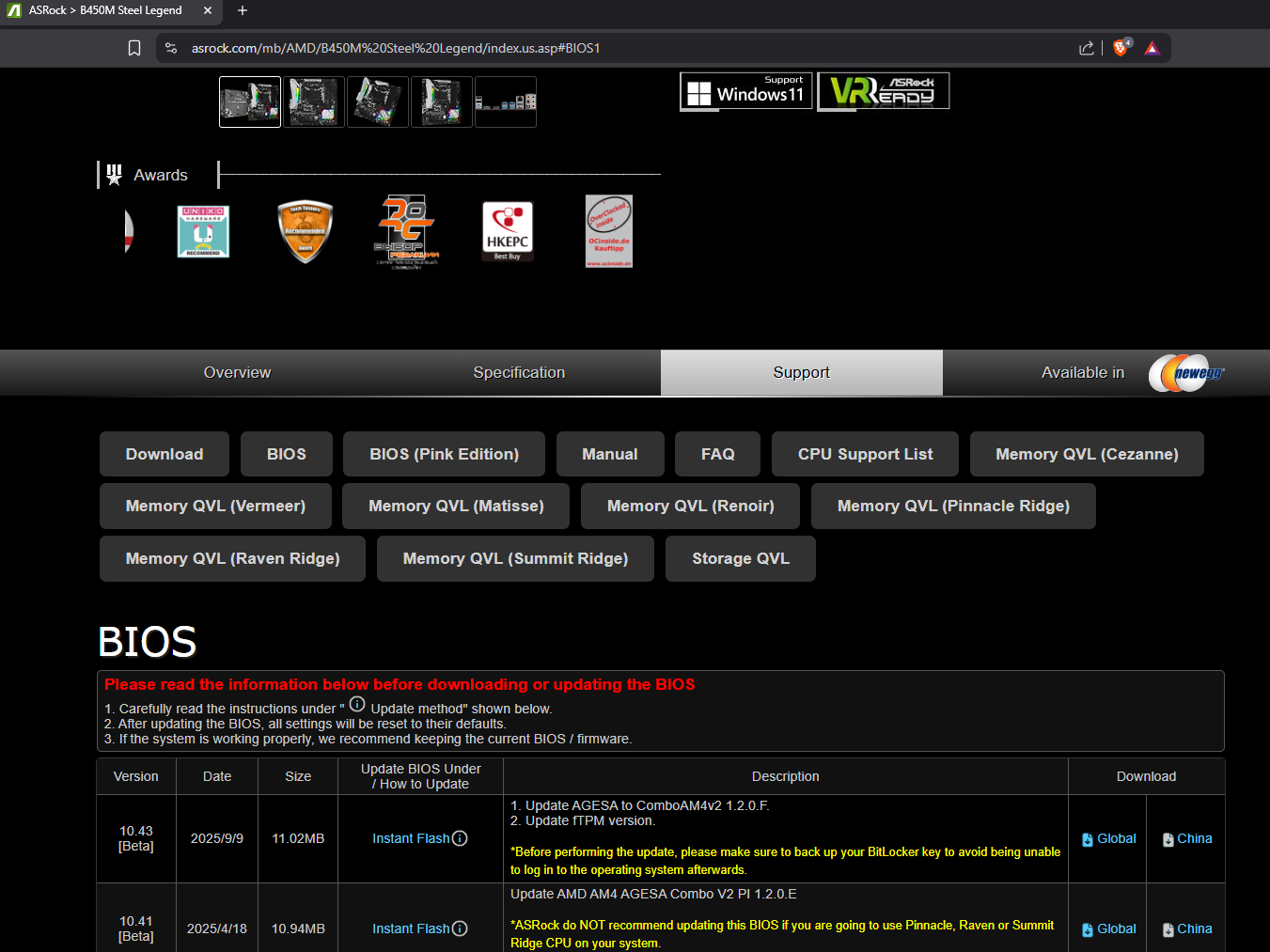Click the info icon beside 10.41 Instant Flash

pyautogui.click(x=460, y=929)
